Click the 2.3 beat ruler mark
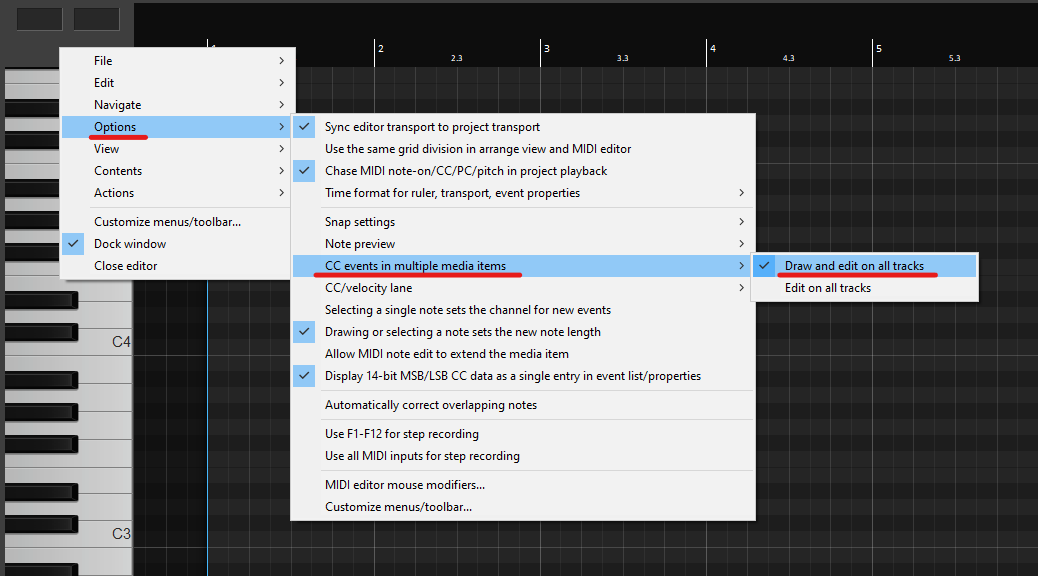The width and height of the screenshot is (1038, 576). tap(457, 58)
